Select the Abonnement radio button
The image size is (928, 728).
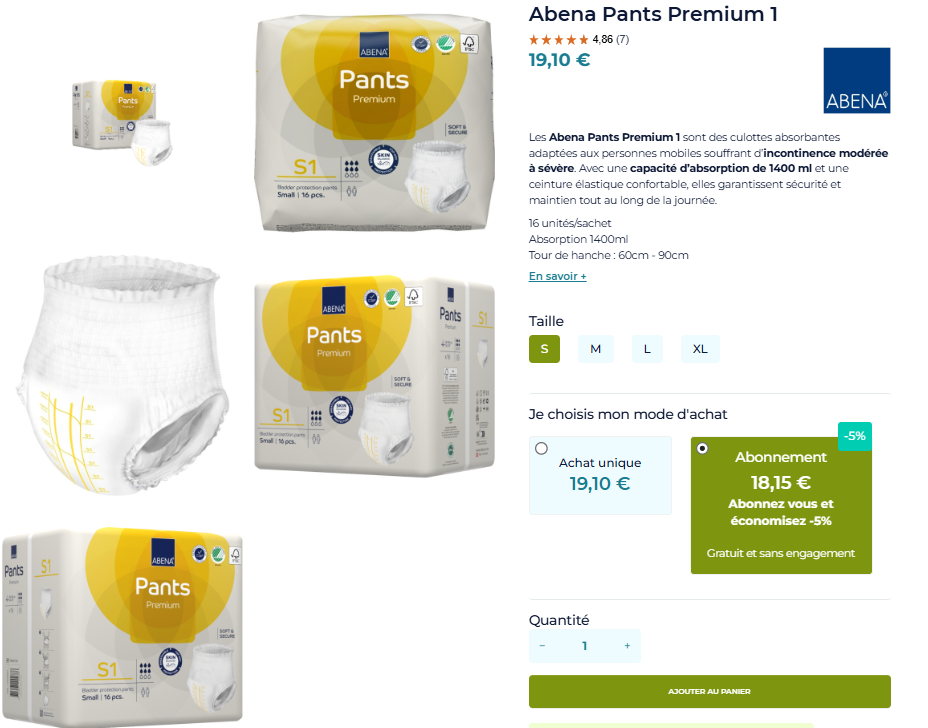click(703, 448)
